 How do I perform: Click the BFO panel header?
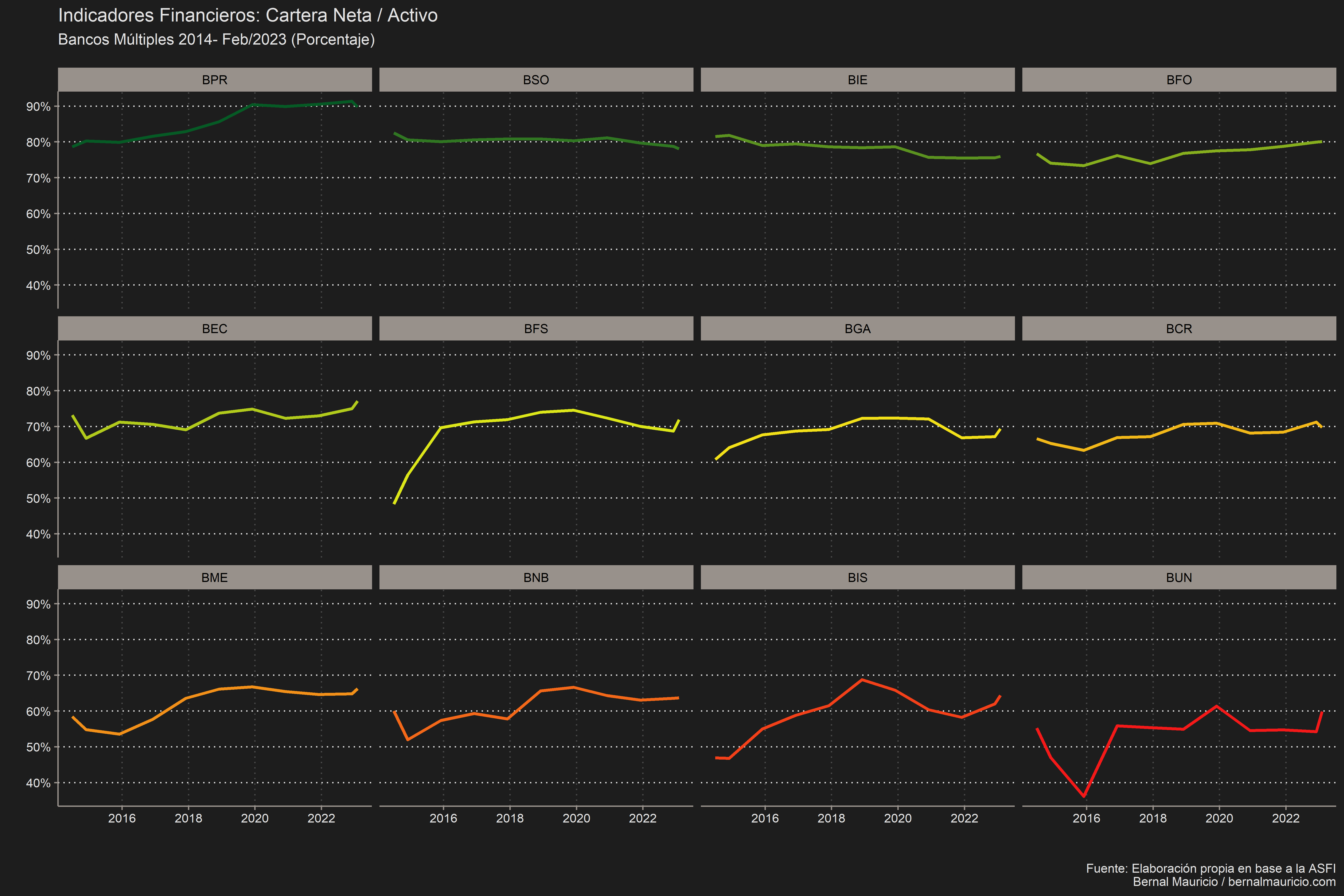coord(1179,80)
